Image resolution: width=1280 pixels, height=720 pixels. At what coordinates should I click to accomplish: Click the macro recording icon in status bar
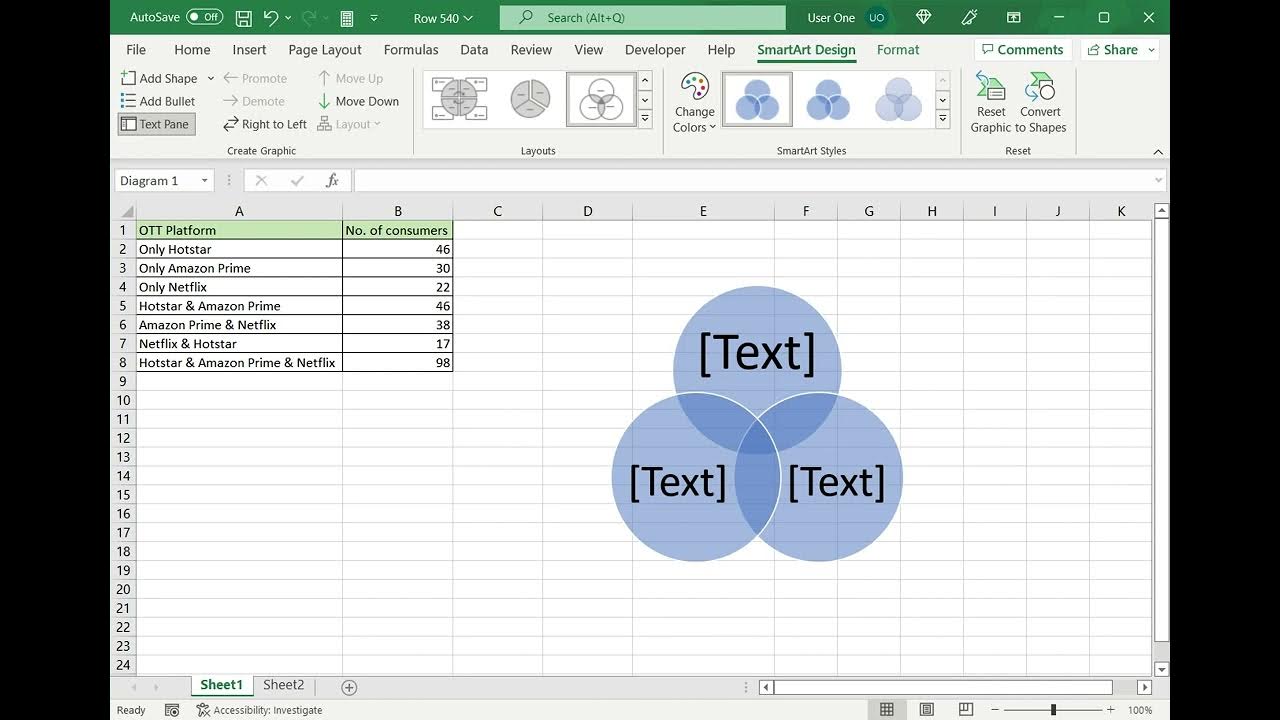[172, 710]
